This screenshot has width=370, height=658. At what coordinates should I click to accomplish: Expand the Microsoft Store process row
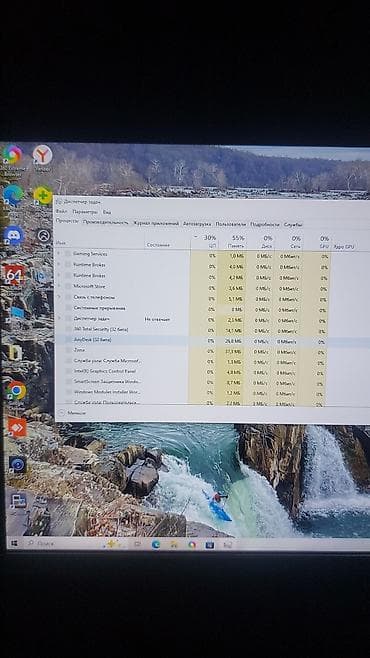[58, 286]
